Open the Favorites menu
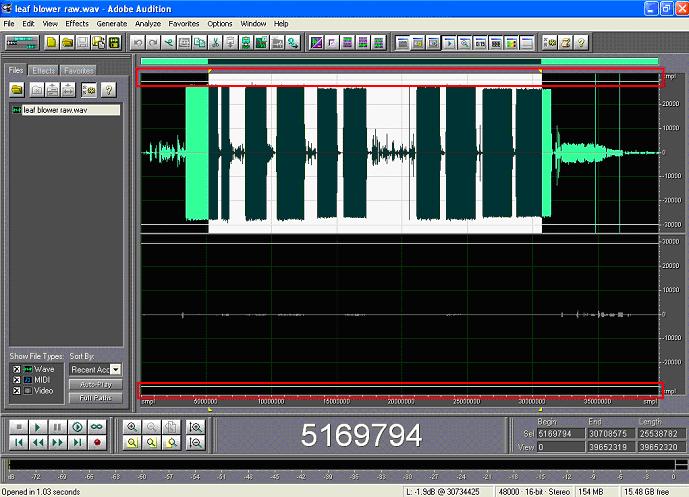The height and width of the screenshot is (497, 689). (184, 24)
